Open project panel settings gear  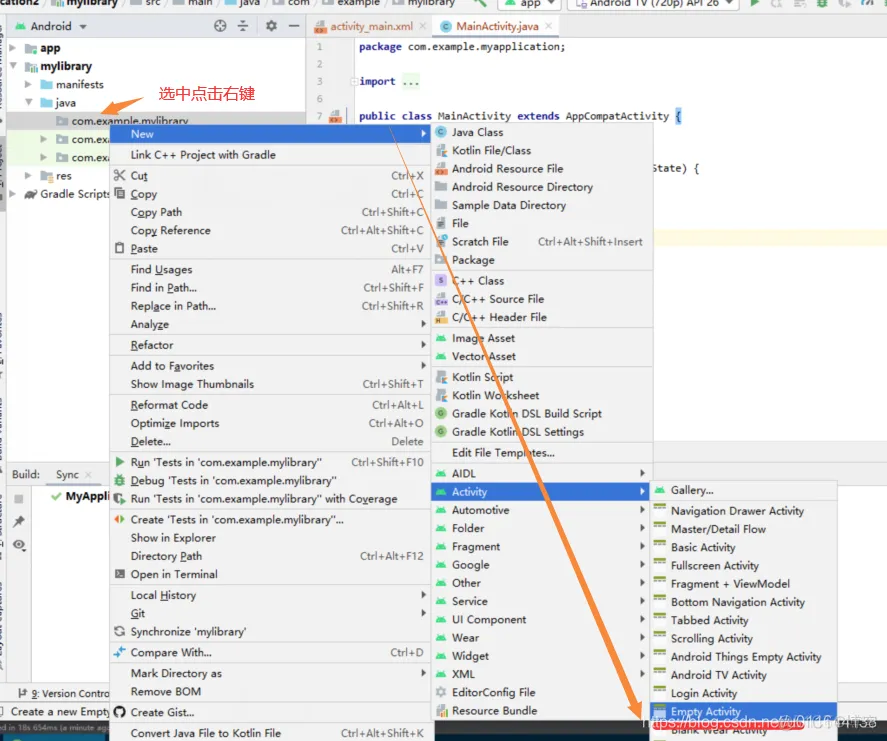coord(272,26)
